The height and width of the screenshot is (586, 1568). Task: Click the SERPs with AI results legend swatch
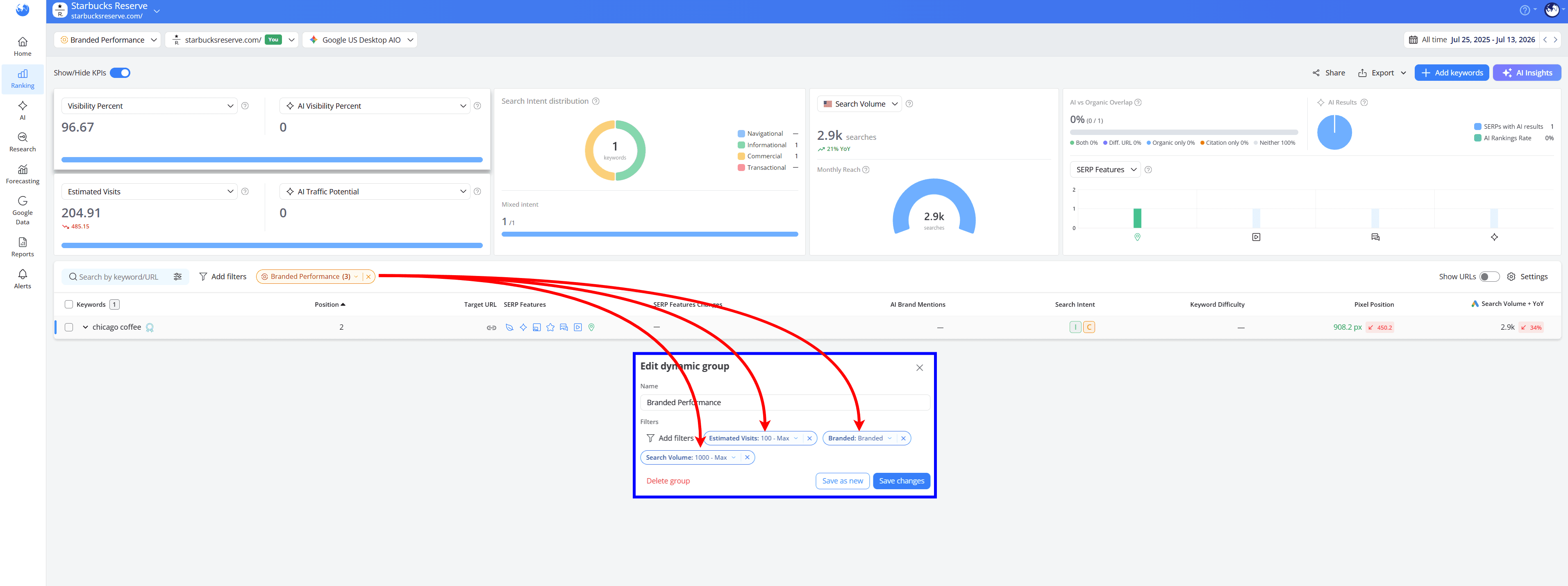point(1477,127)
